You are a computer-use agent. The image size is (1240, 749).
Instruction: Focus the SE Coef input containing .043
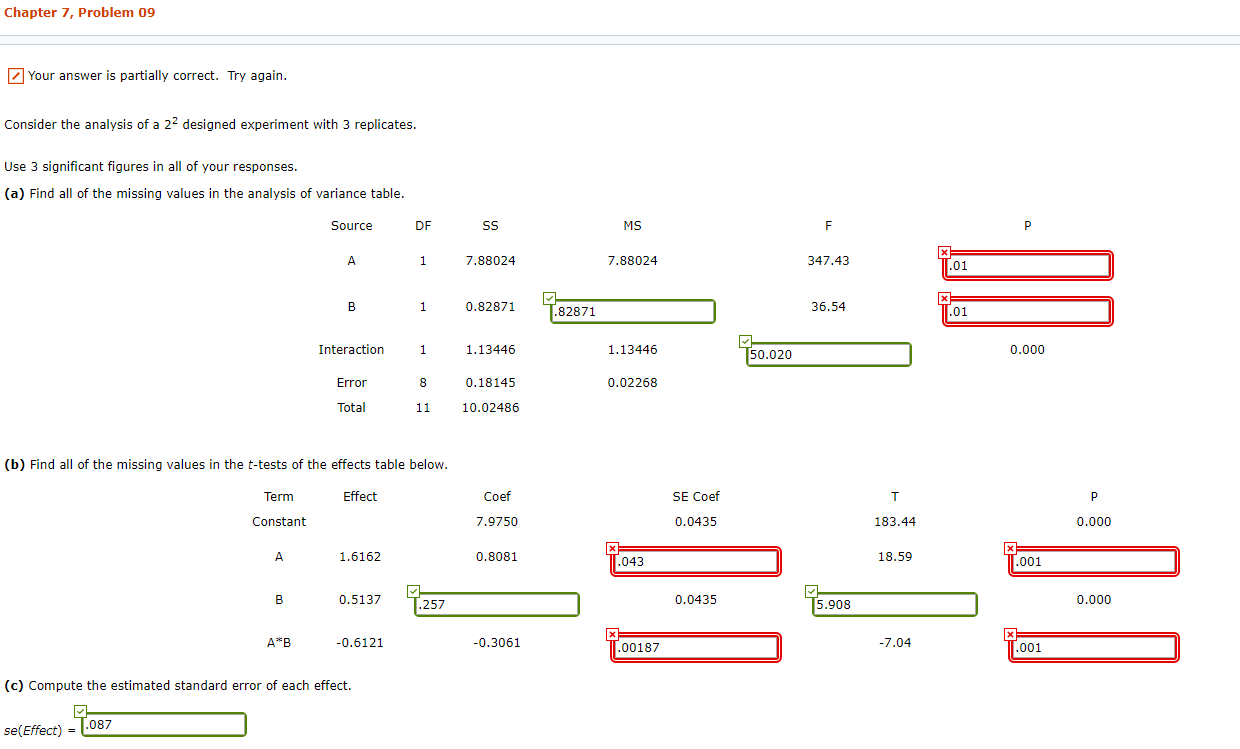pyautogui.click(x=696, y=562)
